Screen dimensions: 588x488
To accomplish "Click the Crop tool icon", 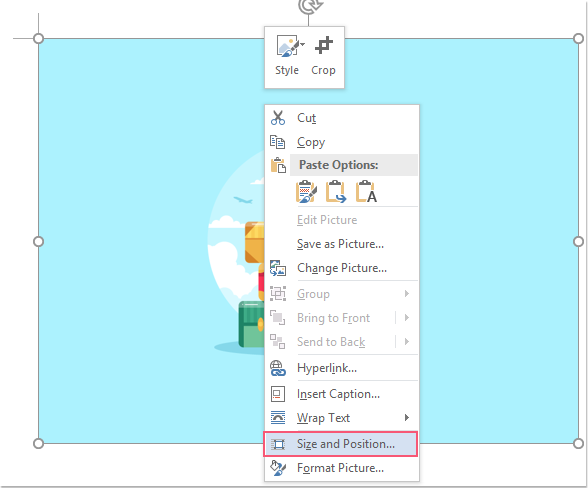I will pos(324,46).
